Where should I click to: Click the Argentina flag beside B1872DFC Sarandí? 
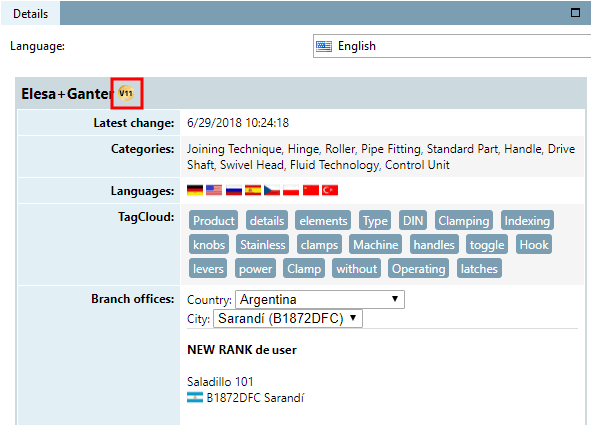click(195, 397)
